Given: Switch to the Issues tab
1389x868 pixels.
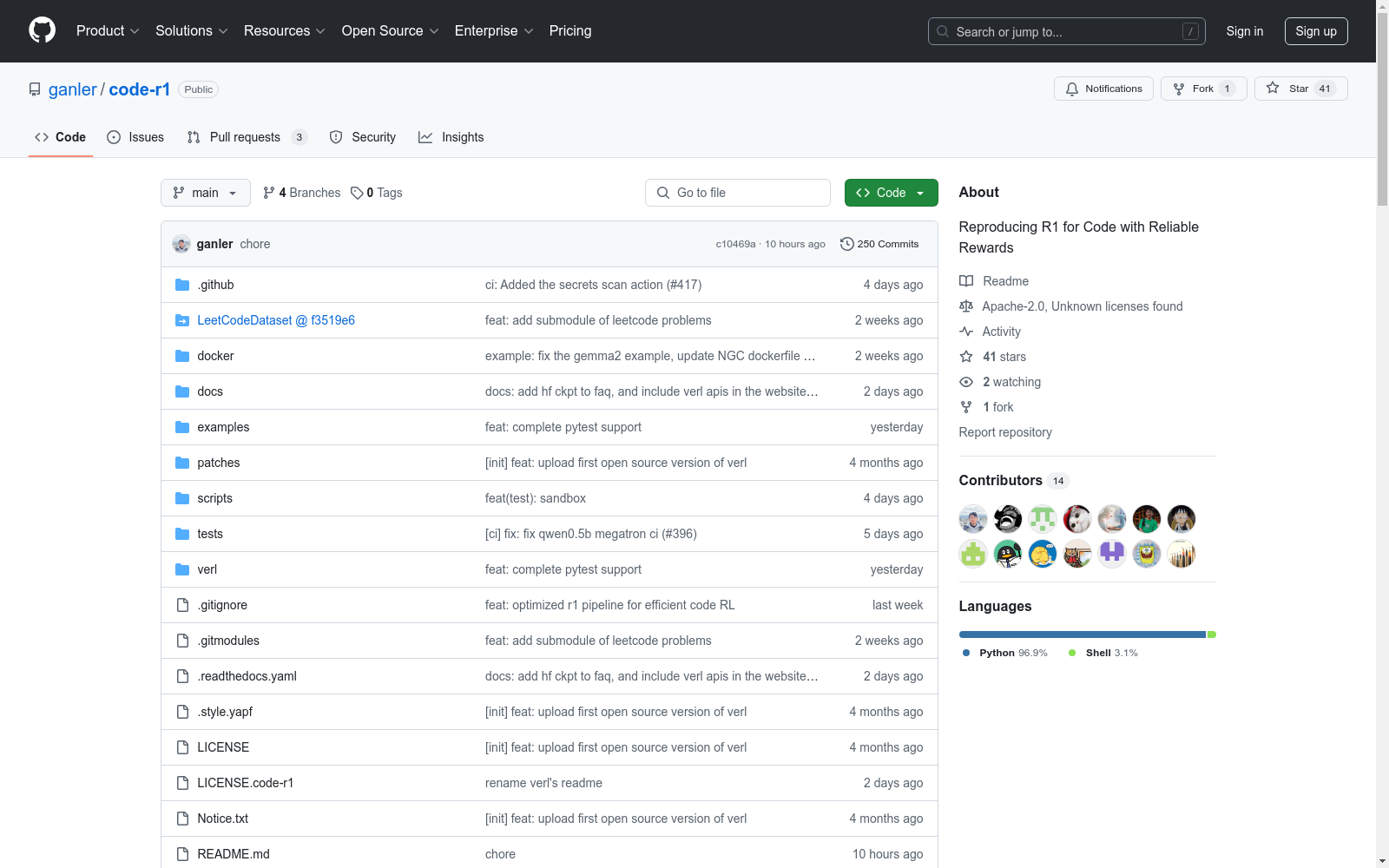Looking at the screenshot, I should pos(135,137).
